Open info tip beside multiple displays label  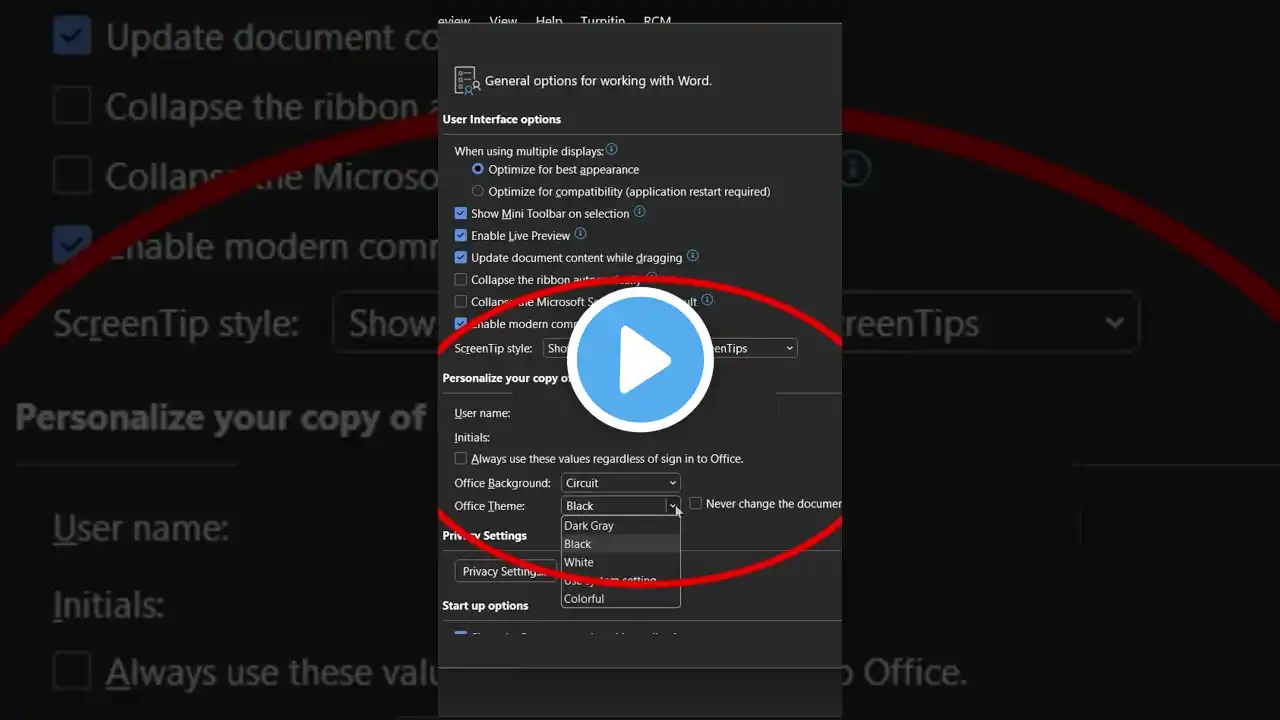(611, 150)
